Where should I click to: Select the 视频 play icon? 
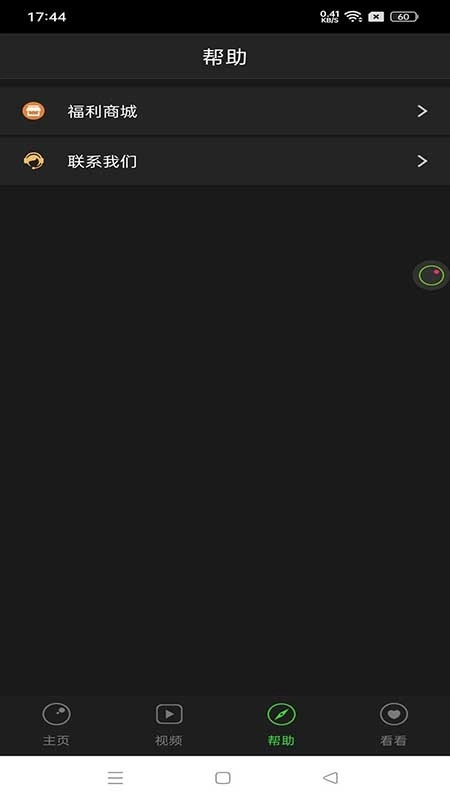[x=169, y=714]
